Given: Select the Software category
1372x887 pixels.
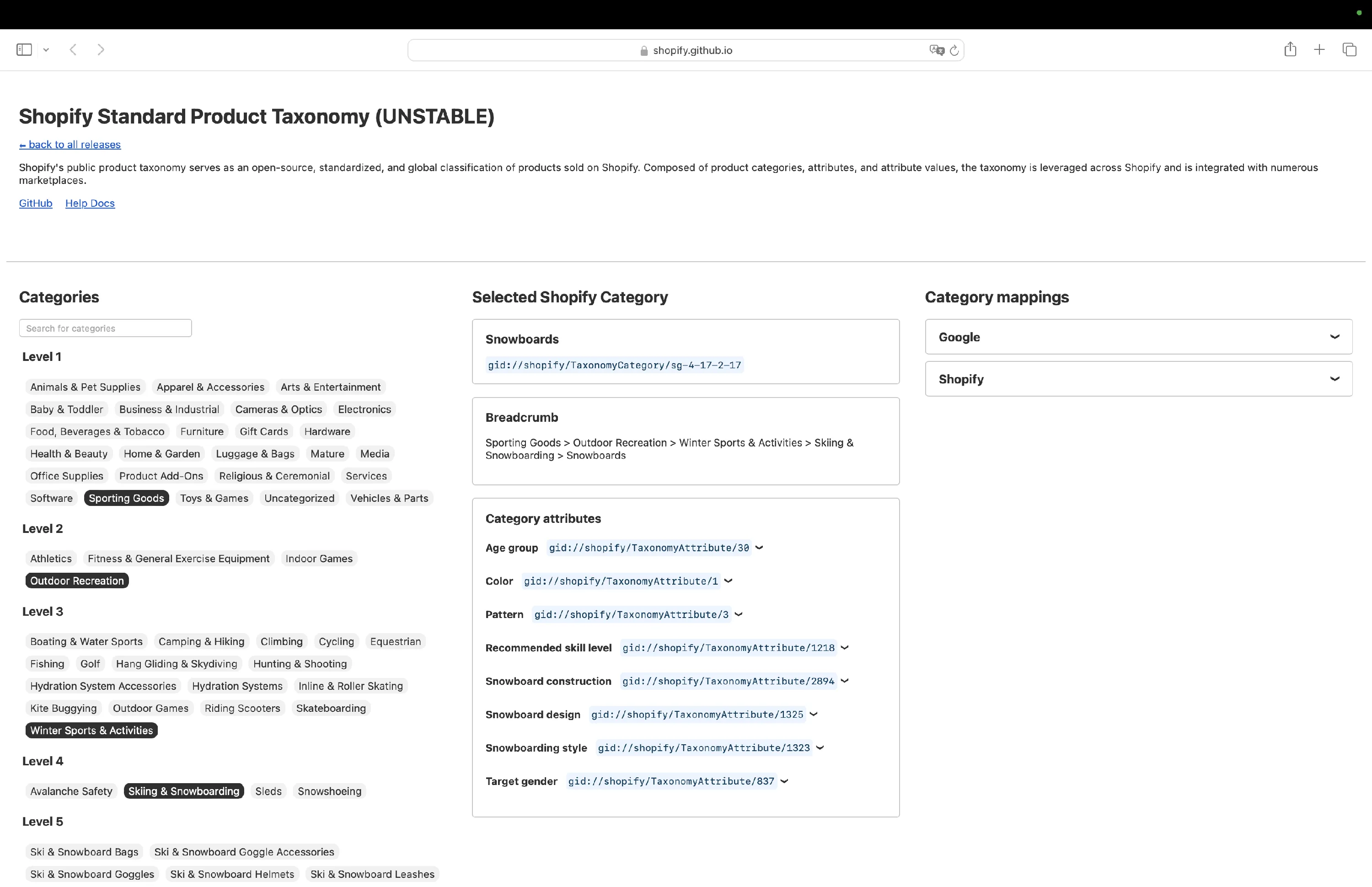Looking at the screenshot, I should coord(51,498).
